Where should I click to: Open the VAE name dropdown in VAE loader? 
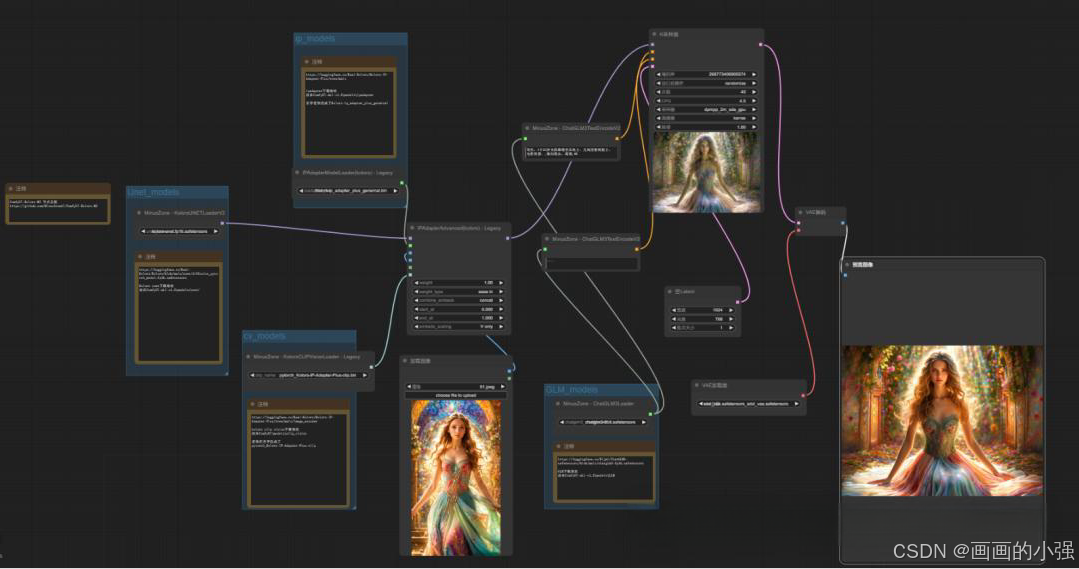pos(749,404)
